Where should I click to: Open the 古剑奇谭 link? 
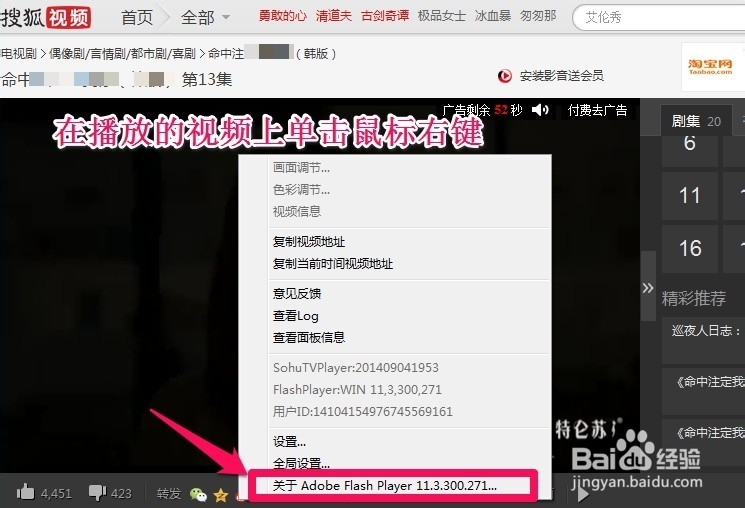[x=385, y=16]
